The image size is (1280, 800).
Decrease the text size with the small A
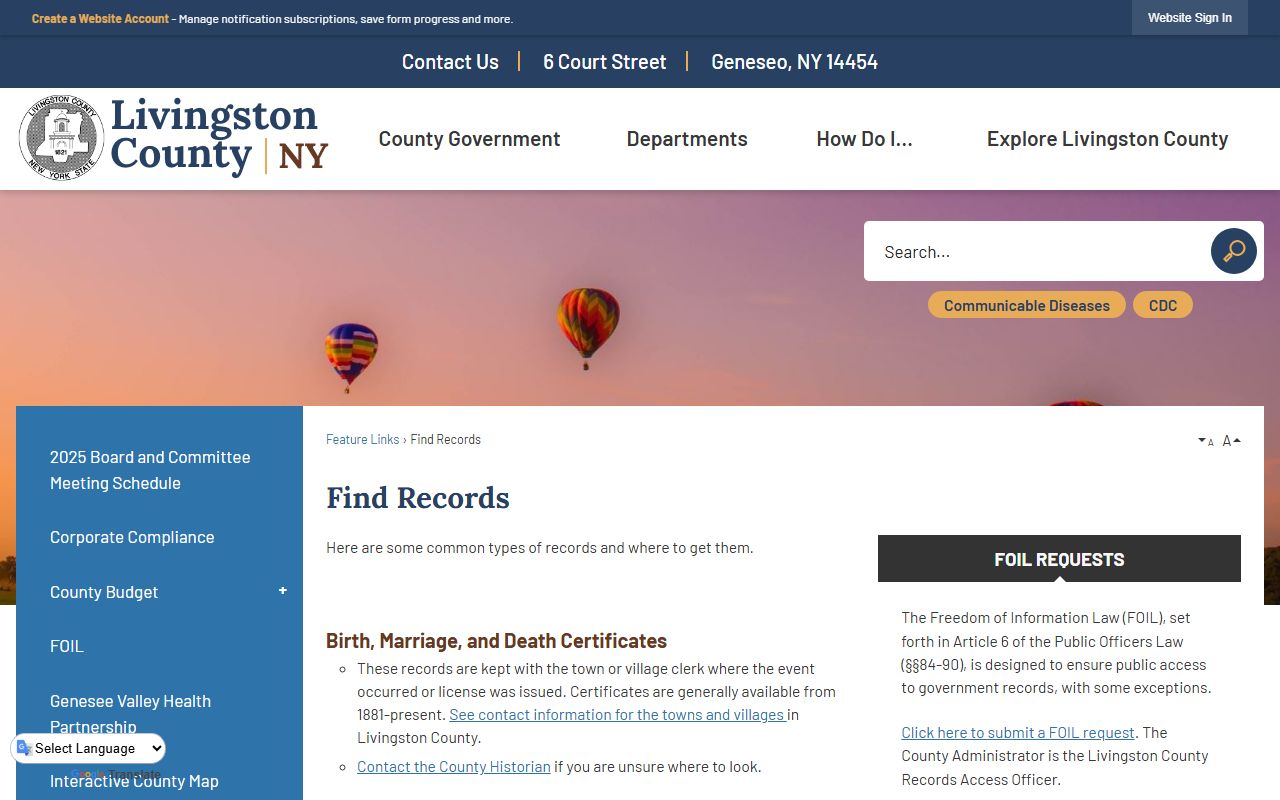click(1205, 441)
